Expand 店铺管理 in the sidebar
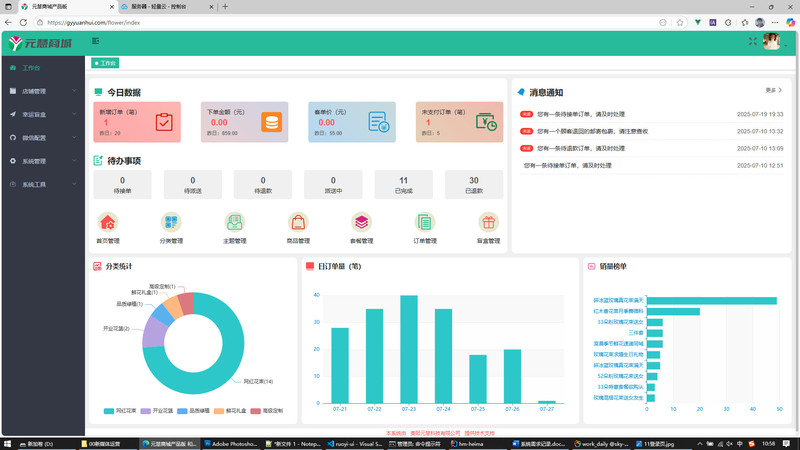Screen dimensions: 800x450 43,91
